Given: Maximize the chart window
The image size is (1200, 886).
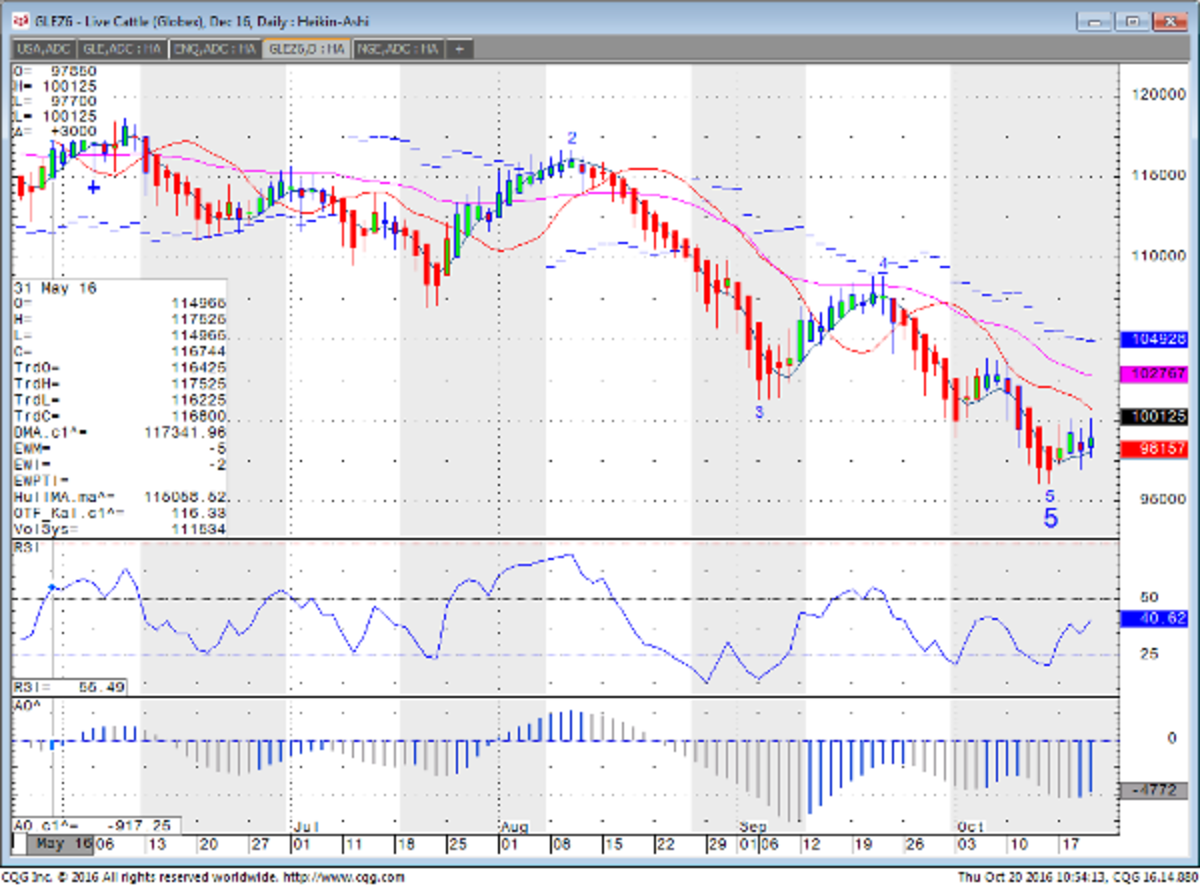Looking at the screenshot, I should tap(1133, 20).
